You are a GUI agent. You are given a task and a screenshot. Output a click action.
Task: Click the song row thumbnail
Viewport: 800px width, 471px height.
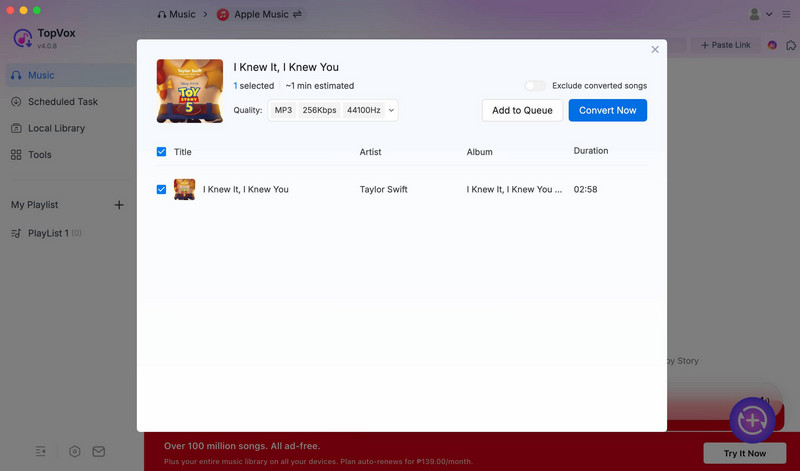[185, 189]
